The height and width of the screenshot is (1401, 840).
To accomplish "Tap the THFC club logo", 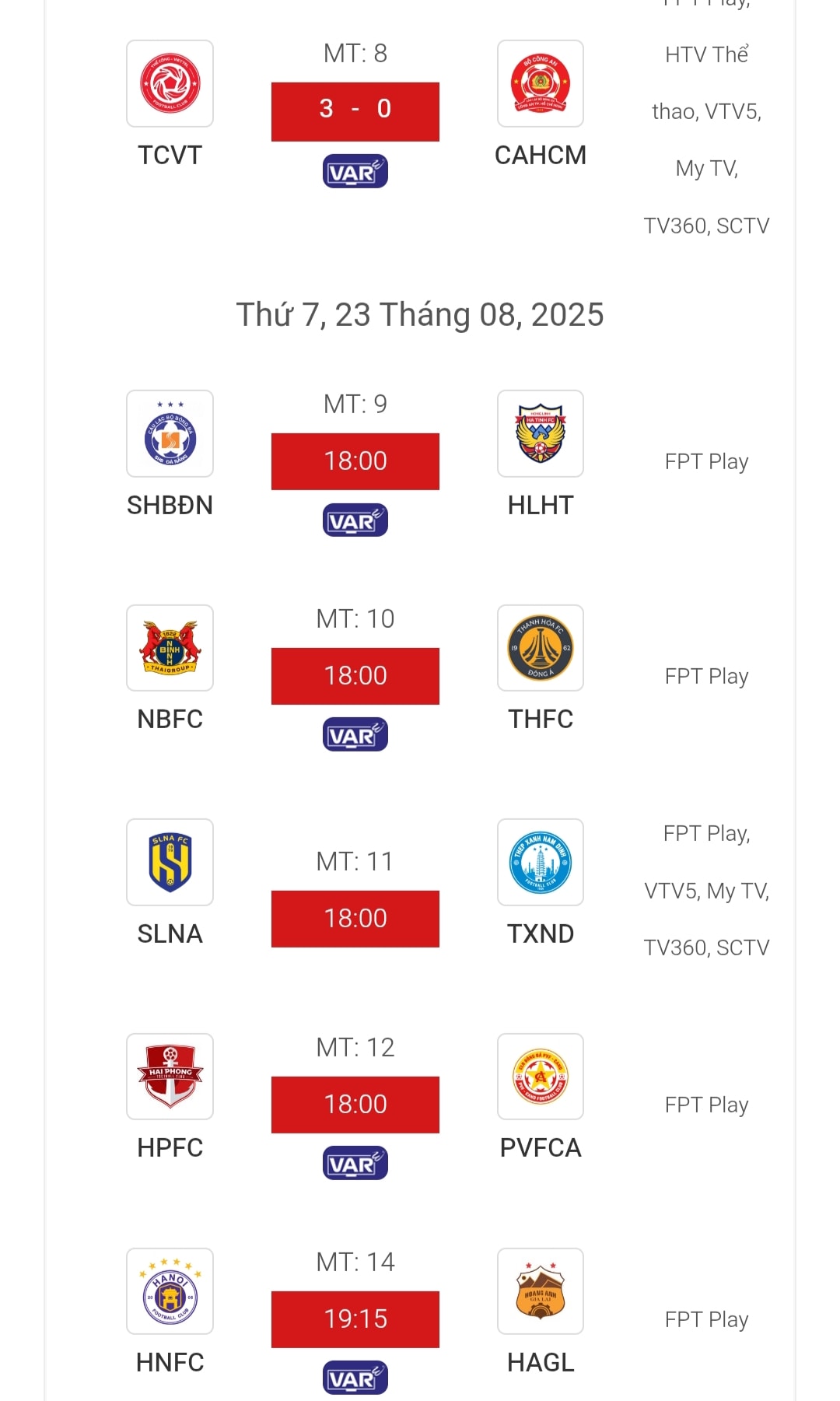I will coord(541,648).
